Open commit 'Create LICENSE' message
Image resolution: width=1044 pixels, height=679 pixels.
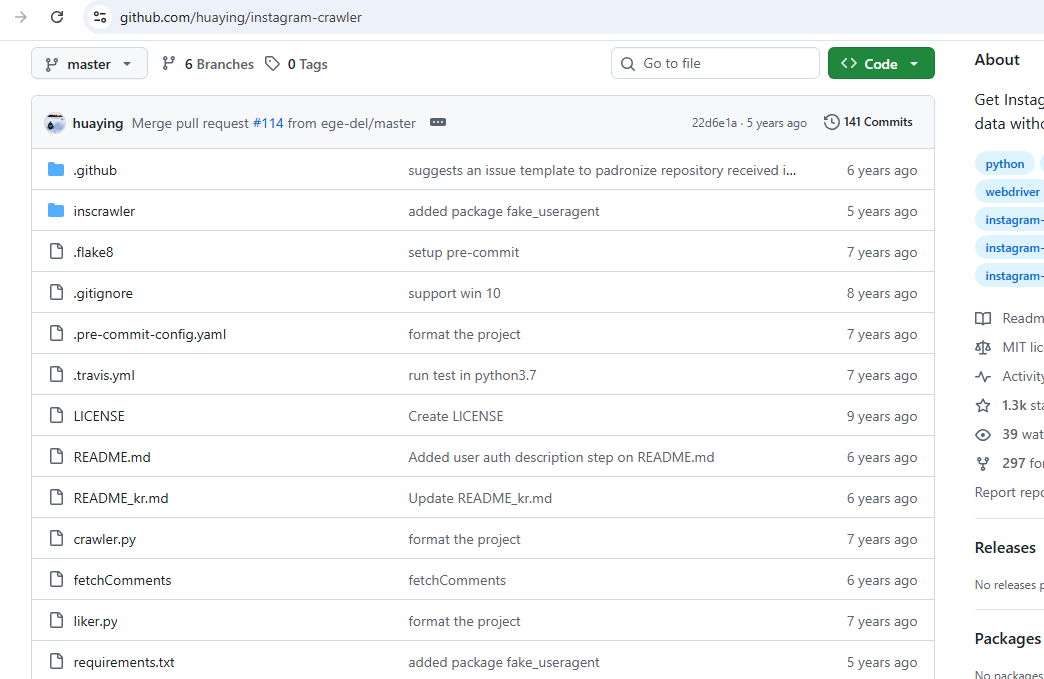pos(455,416)
